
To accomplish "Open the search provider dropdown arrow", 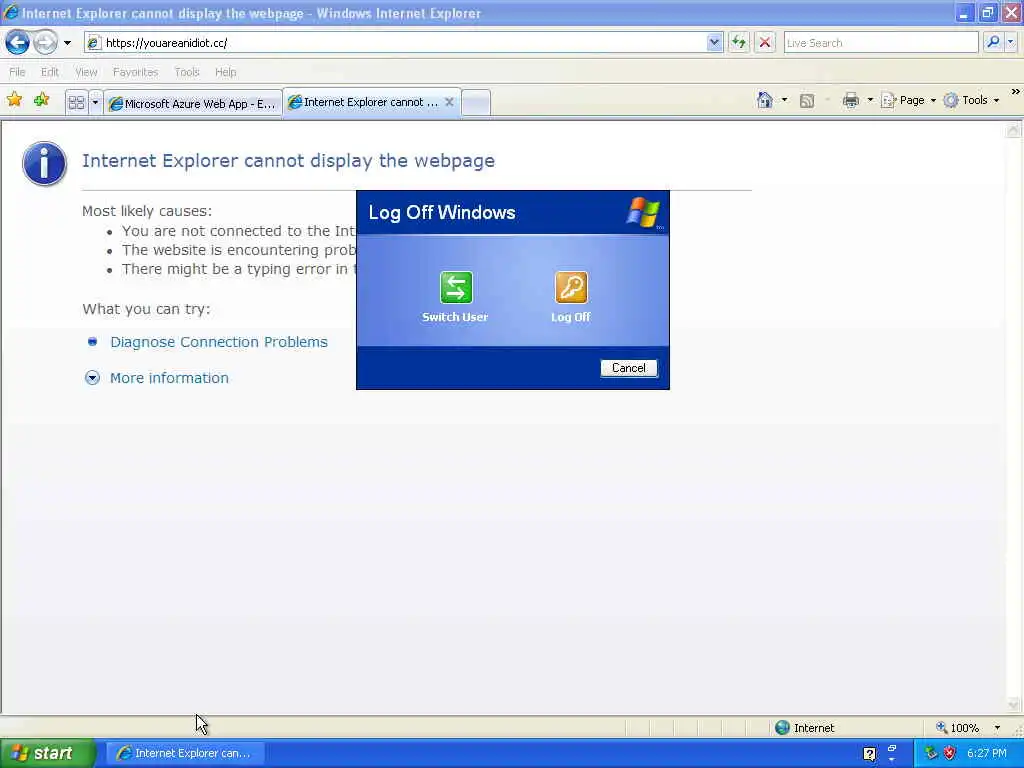I will pos(1011,42).
